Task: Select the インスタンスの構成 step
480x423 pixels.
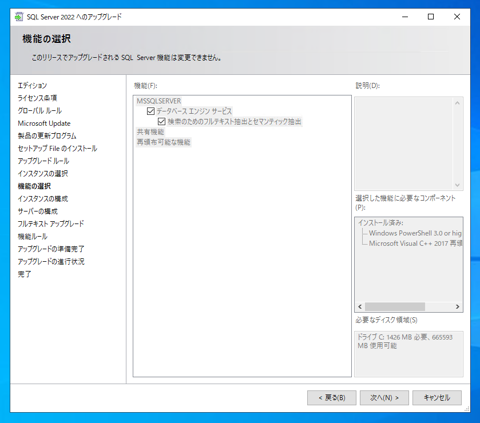Action: coord(43,199)
